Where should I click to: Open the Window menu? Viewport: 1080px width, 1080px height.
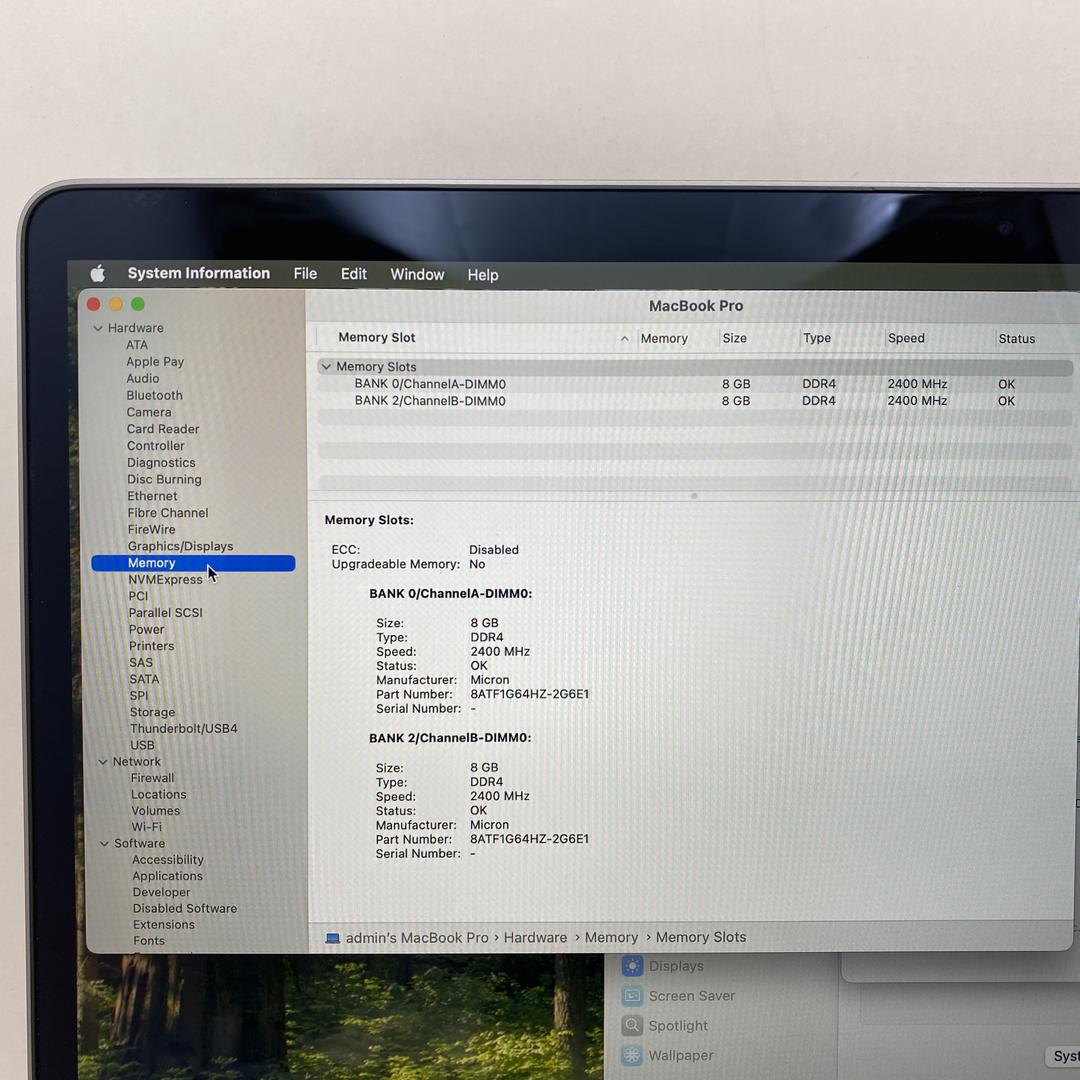(x=417, y=275)
